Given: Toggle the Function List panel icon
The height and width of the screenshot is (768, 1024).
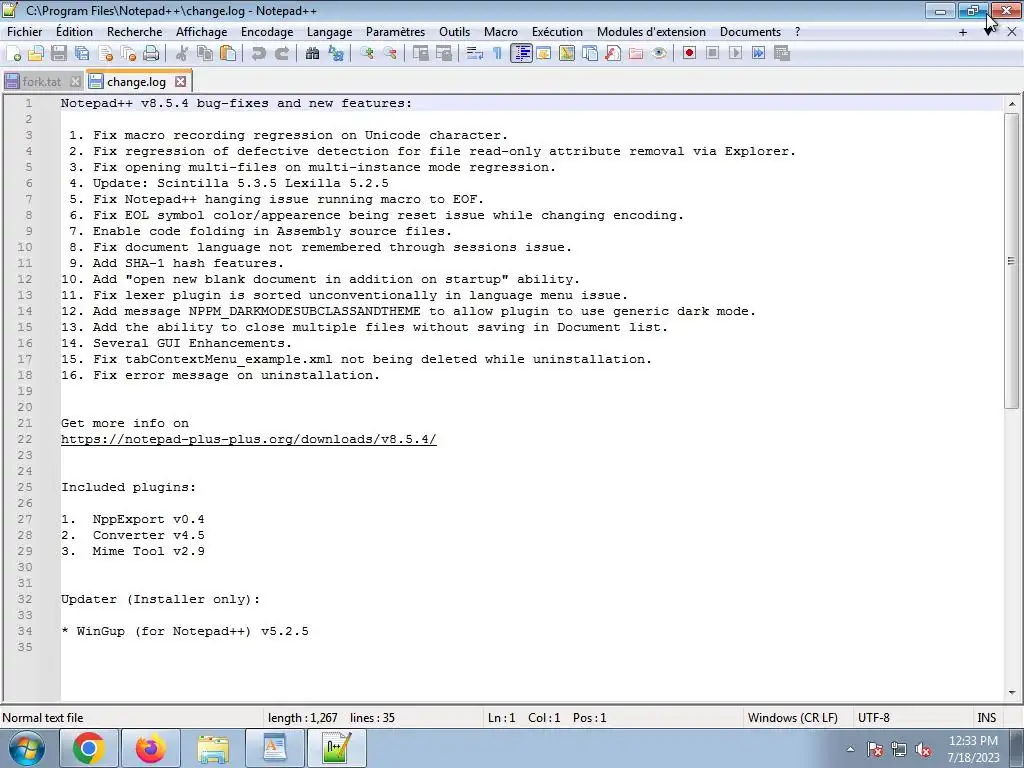Looking at the screenshot, I should pos(613,54).
